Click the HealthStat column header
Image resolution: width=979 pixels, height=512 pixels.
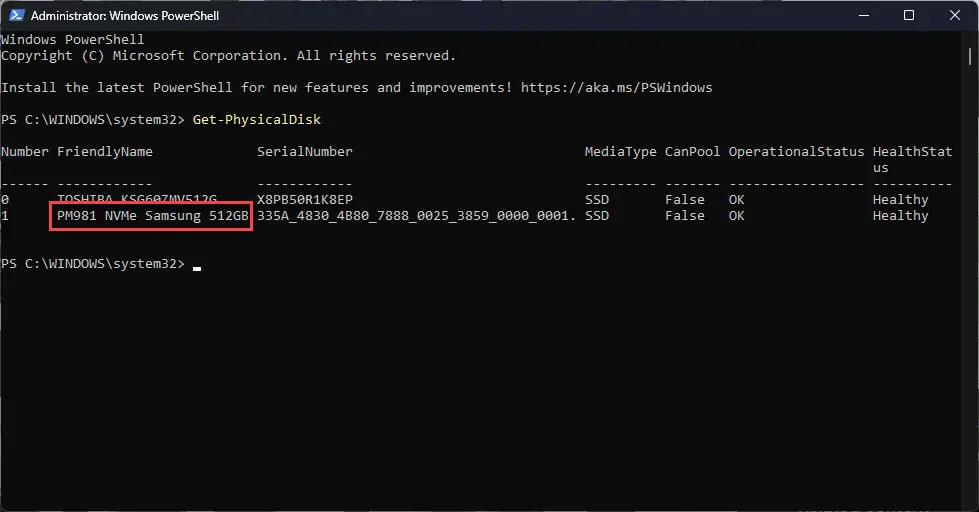[x=912, y=159]
